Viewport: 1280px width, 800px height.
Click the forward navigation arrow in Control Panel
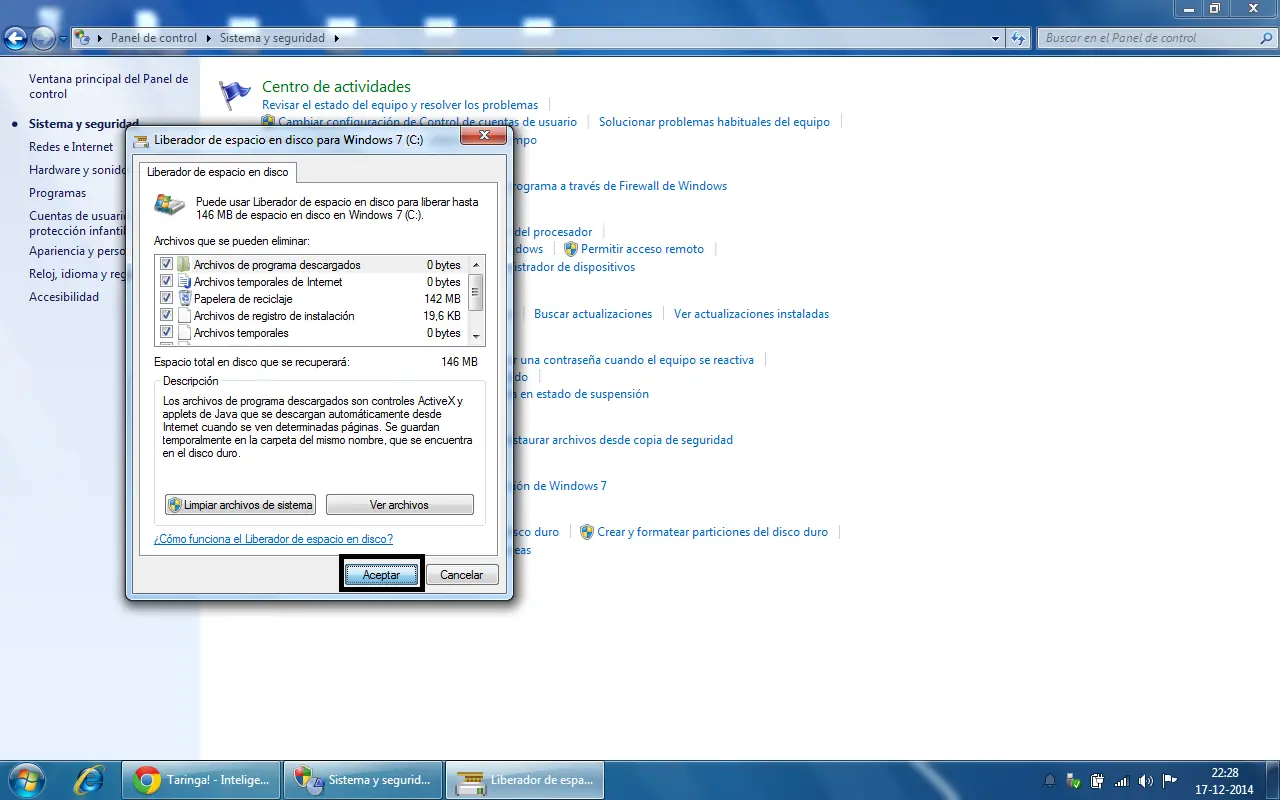43,38
